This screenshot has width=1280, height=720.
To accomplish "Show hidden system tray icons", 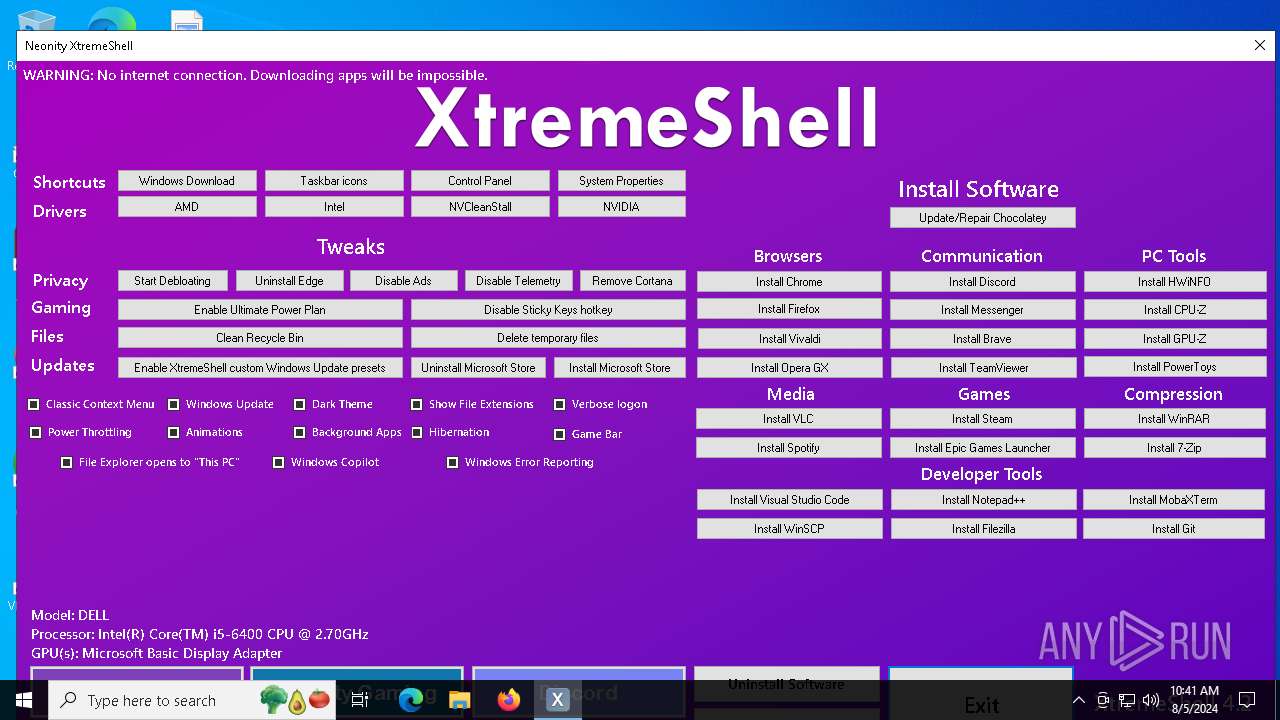I will click(1079, 700).
